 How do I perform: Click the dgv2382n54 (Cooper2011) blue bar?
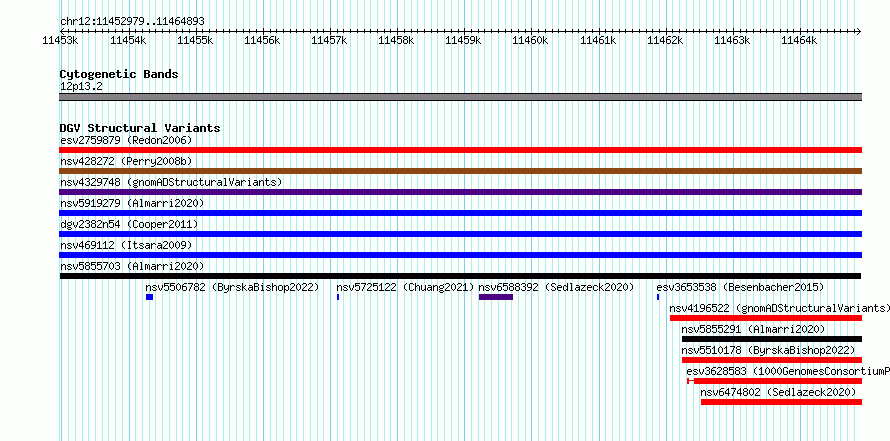tap(460, 234)
